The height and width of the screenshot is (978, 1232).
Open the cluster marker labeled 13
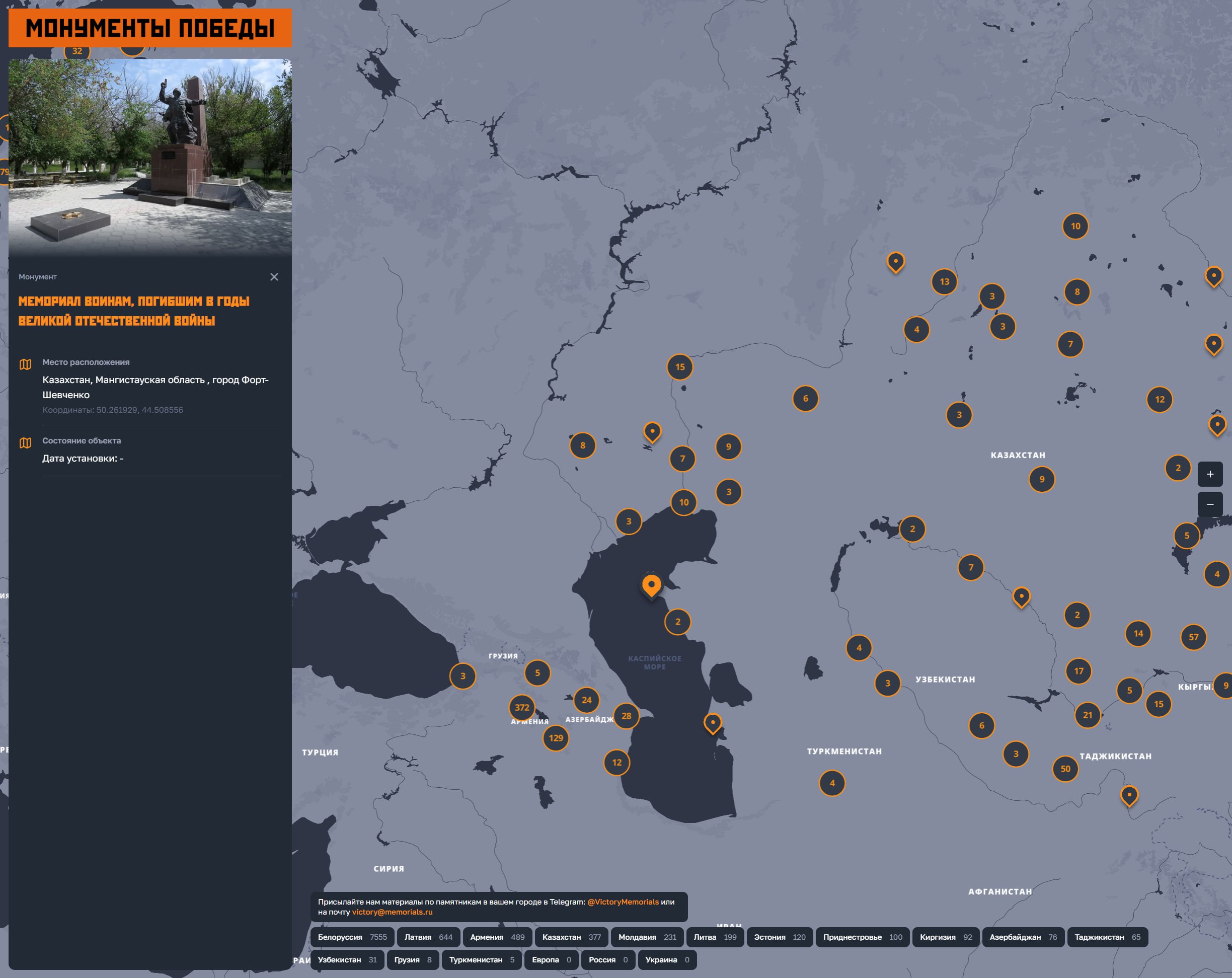point(944,281)
